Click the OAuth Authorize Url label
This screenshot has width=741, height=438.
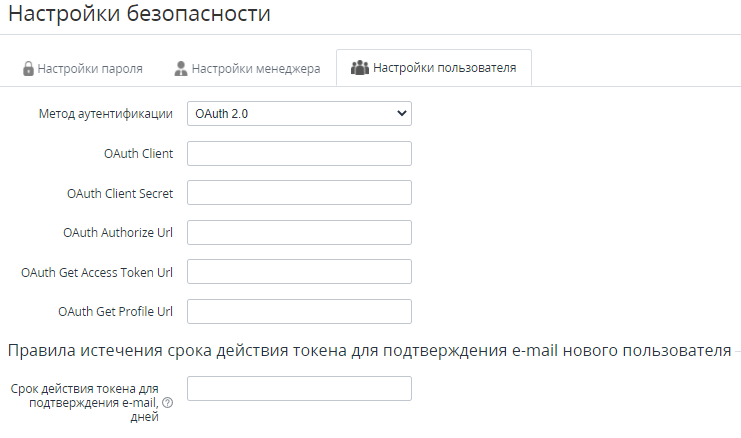(x=118, y=232)
